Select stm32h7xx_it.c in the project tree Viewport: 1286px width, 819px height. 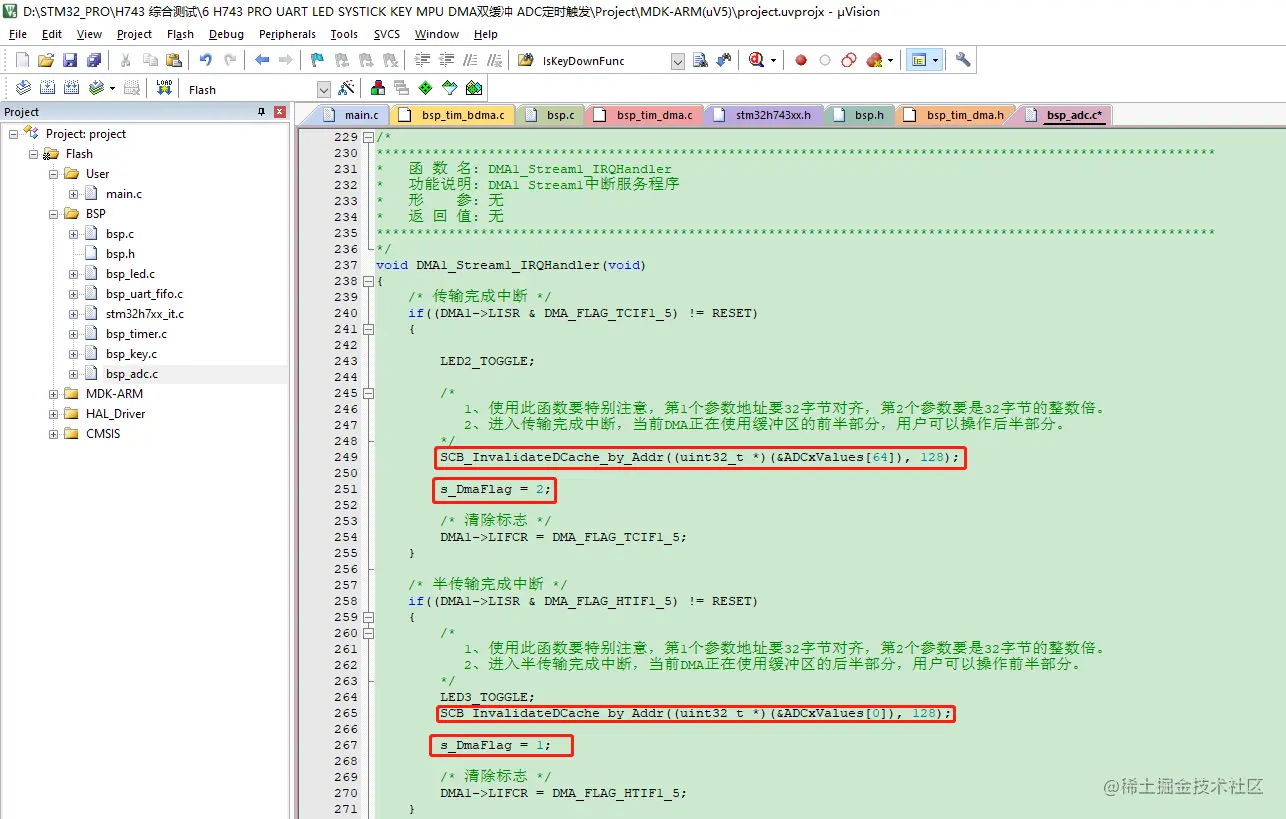(144, 314)
